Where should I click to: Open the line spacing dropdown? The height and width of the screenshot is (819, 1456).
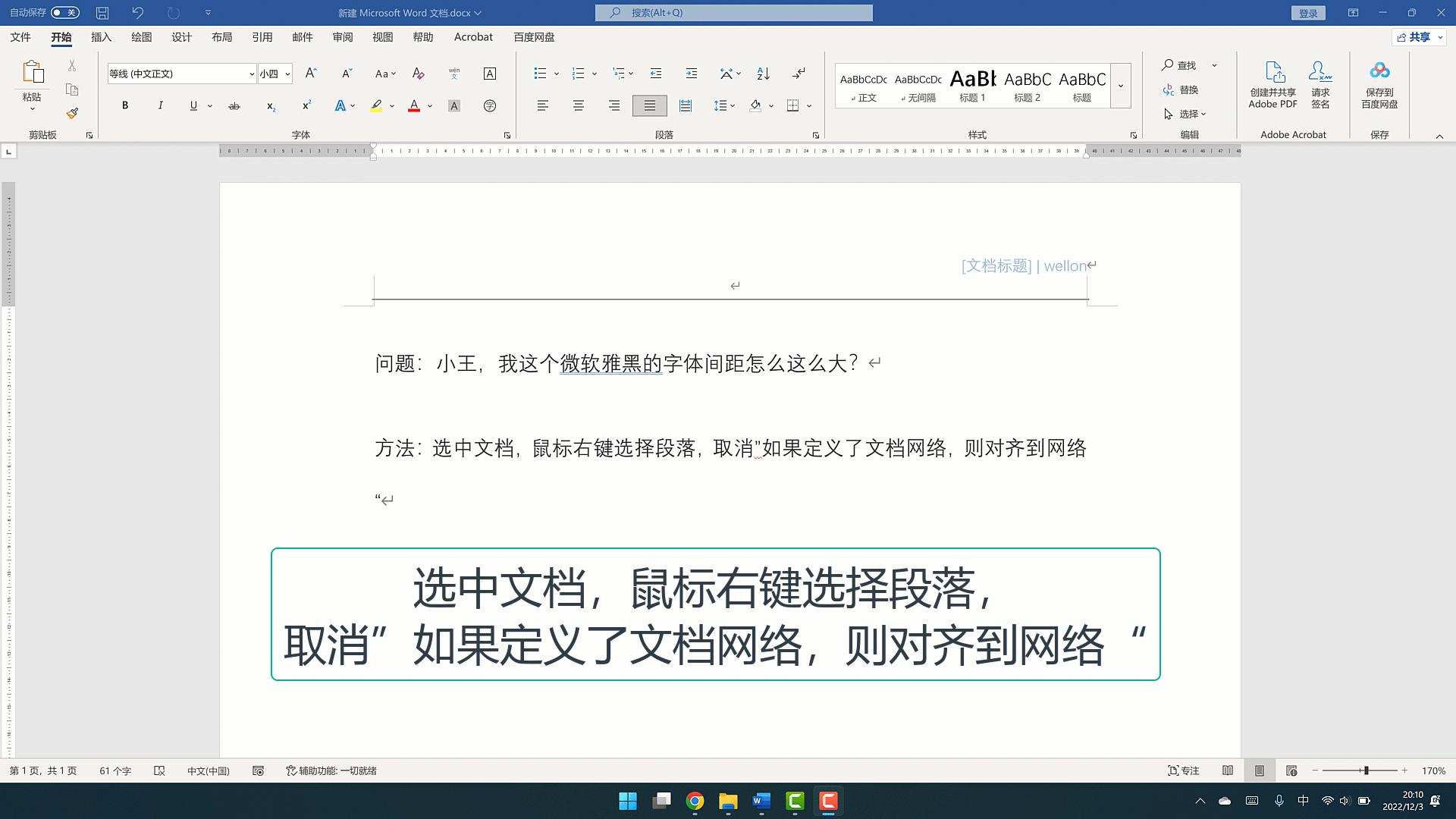(733, 105)
